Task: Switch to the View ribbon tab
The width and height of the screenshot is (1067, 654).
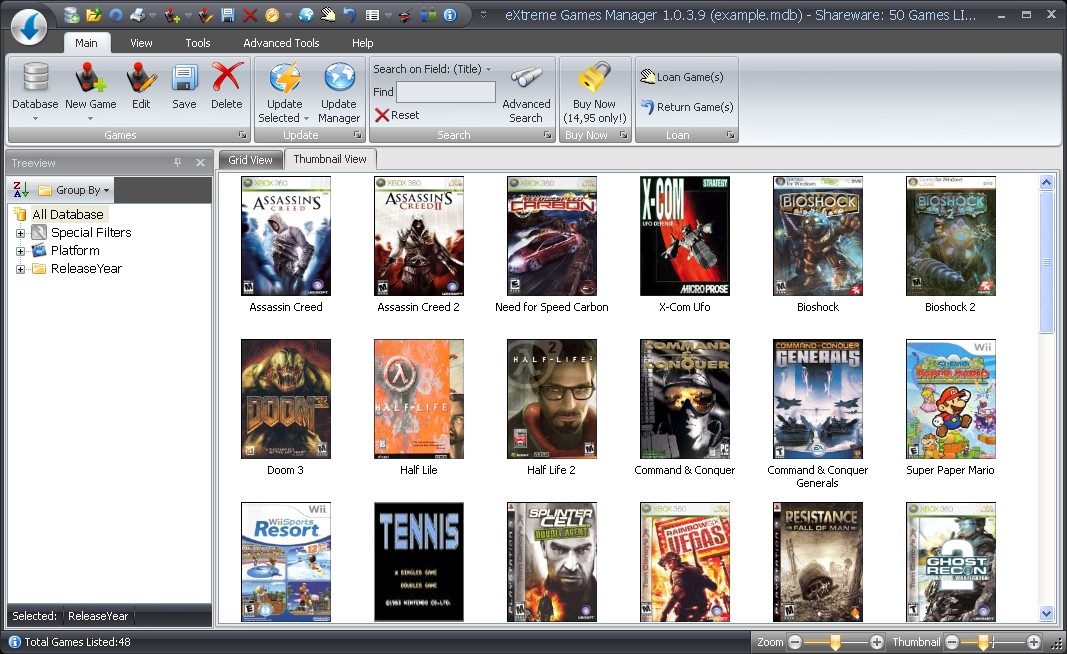Action: click(x=141, y=43)
